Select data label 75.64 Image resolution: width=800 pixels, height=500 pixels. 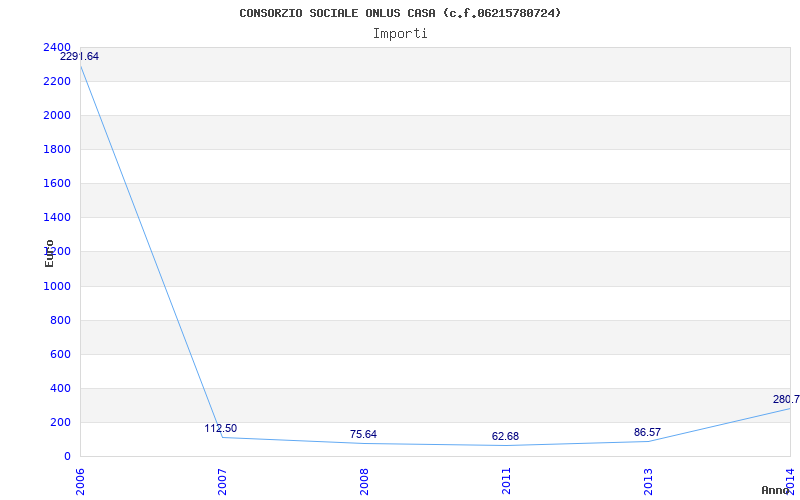pos(363,435)
